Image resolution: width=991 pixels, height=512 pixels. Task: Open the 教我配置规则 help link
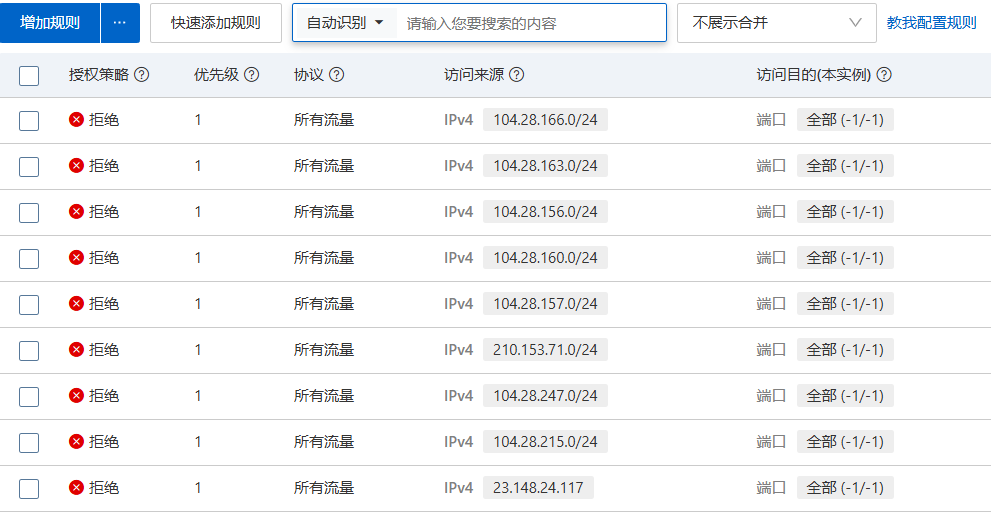tap(931, 23)
